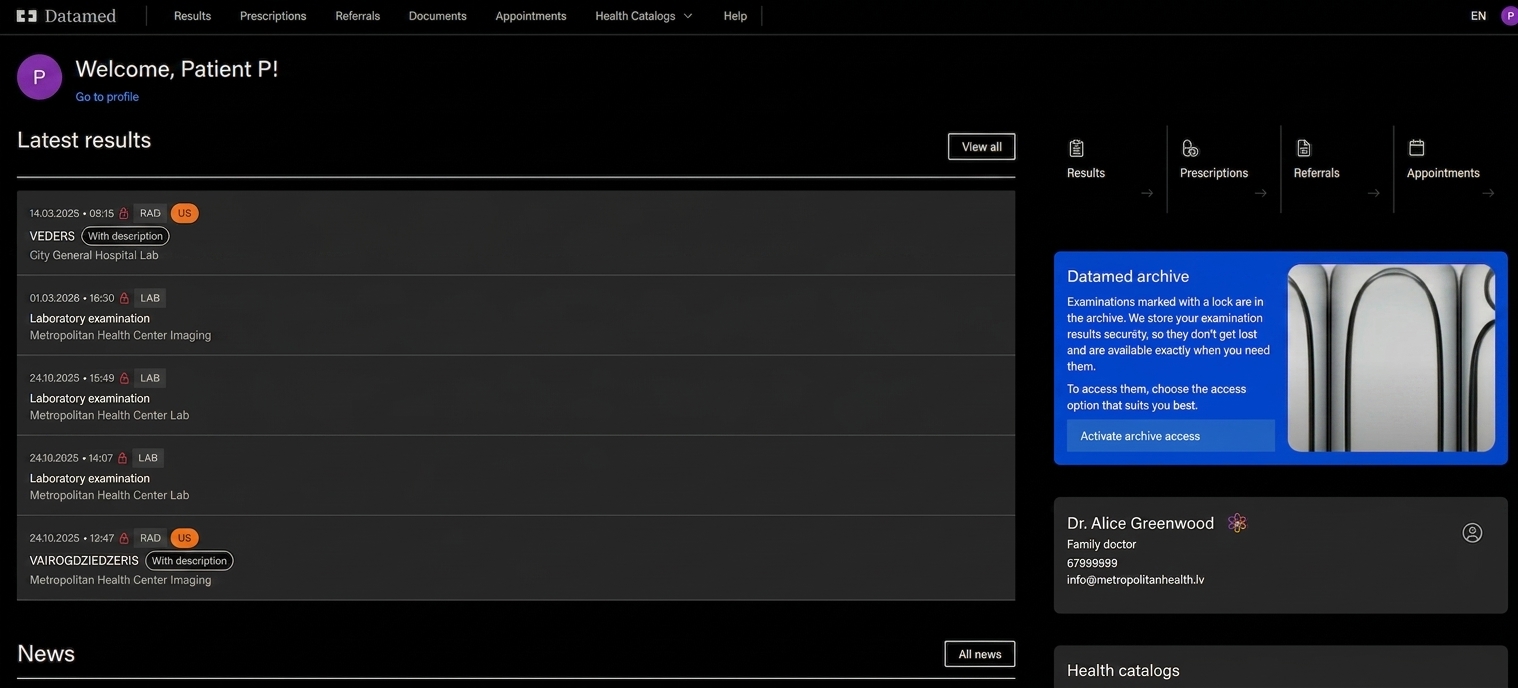Click the arrow under Results quick card
Viewport: 1518px width, 688px height.
click(1147, 193)
